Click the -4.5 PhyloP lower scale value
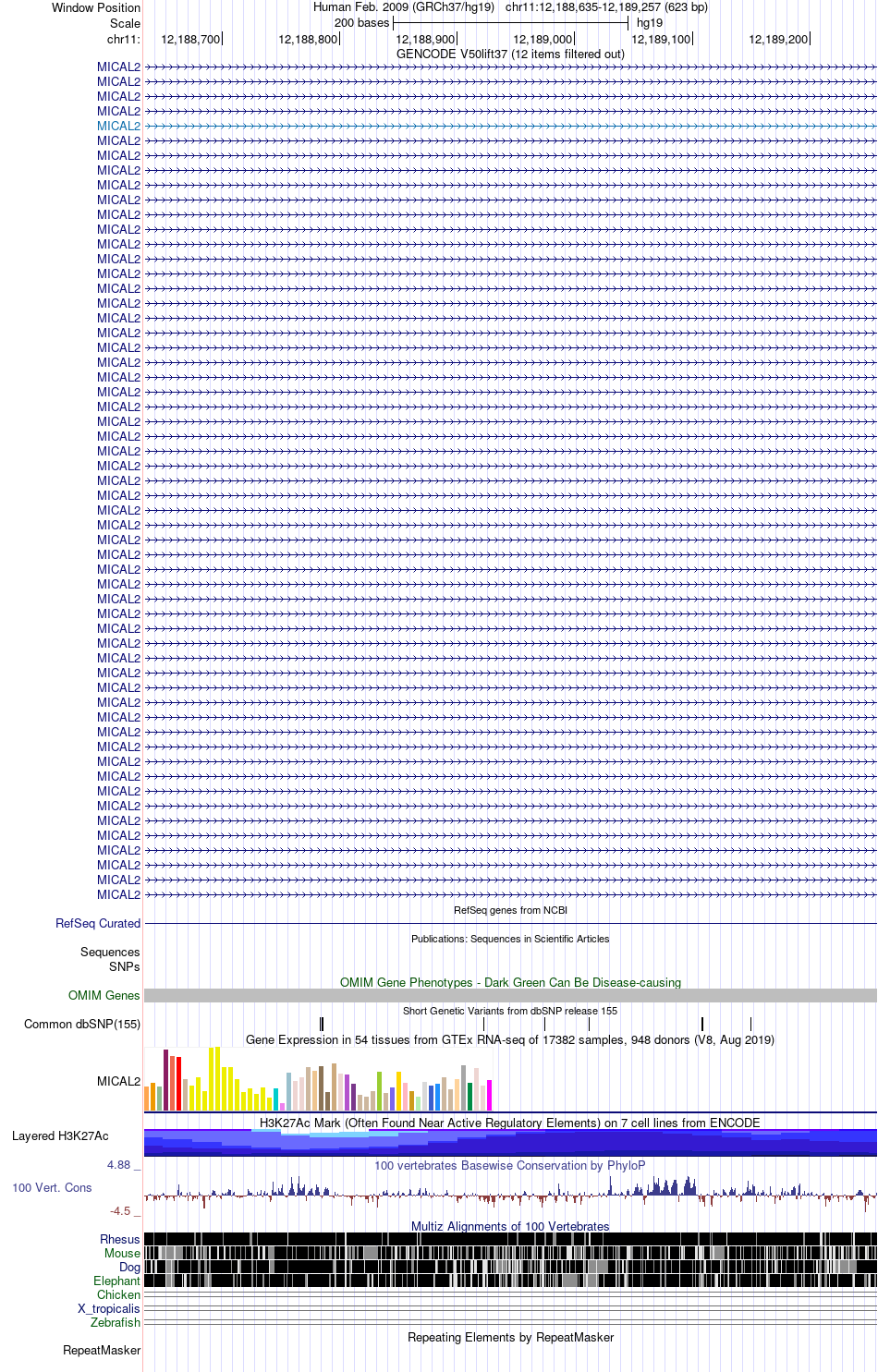878x1372 pixels. (x=120, y=1210)
